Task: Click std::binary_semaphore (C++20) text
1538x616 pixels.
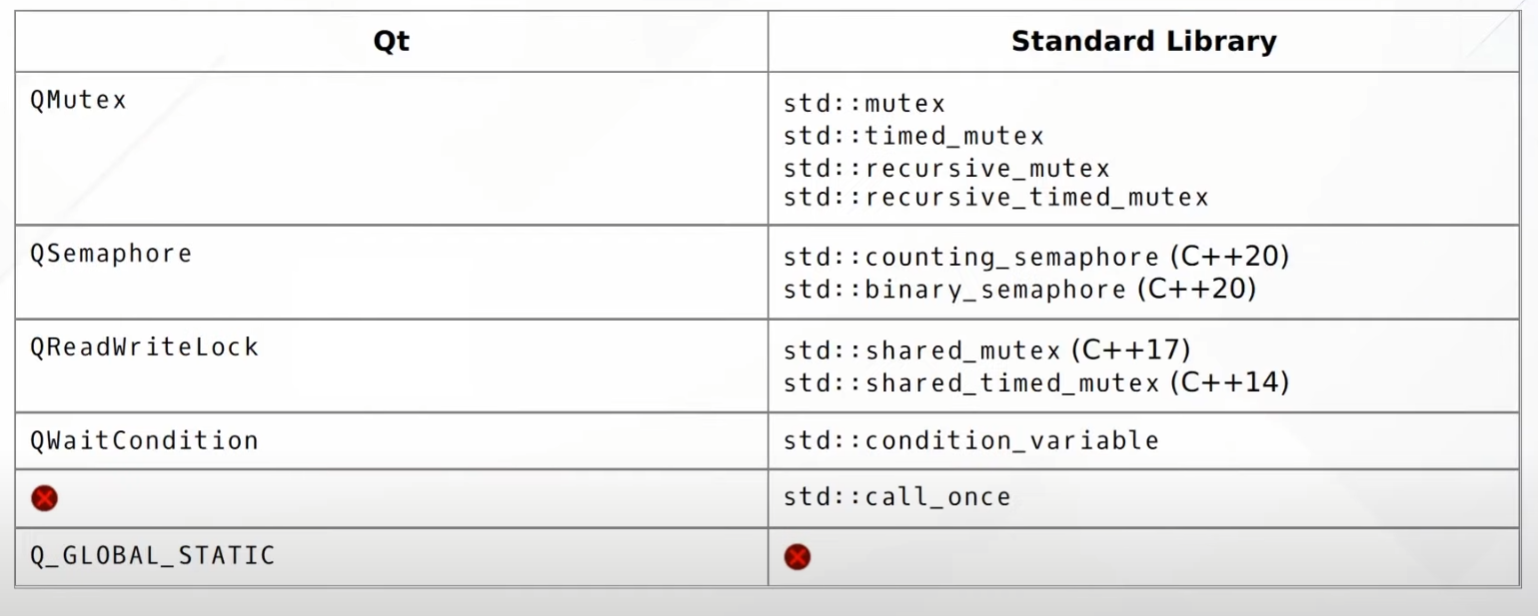Action: 1020,289
